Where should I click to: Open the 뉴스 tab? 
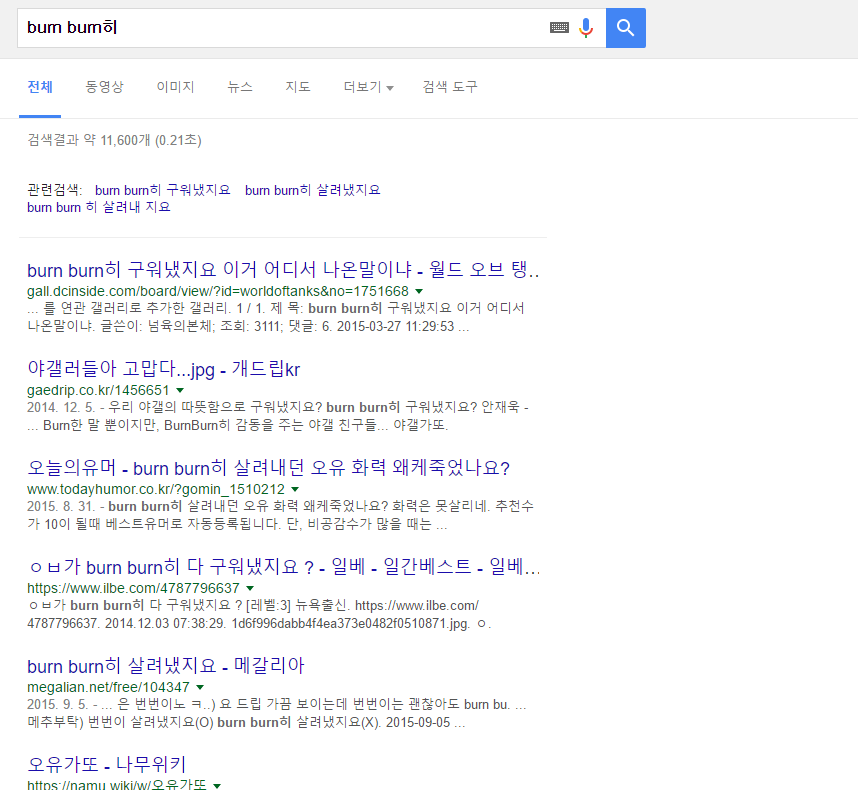pyautogui.click(x=240, y=87)
